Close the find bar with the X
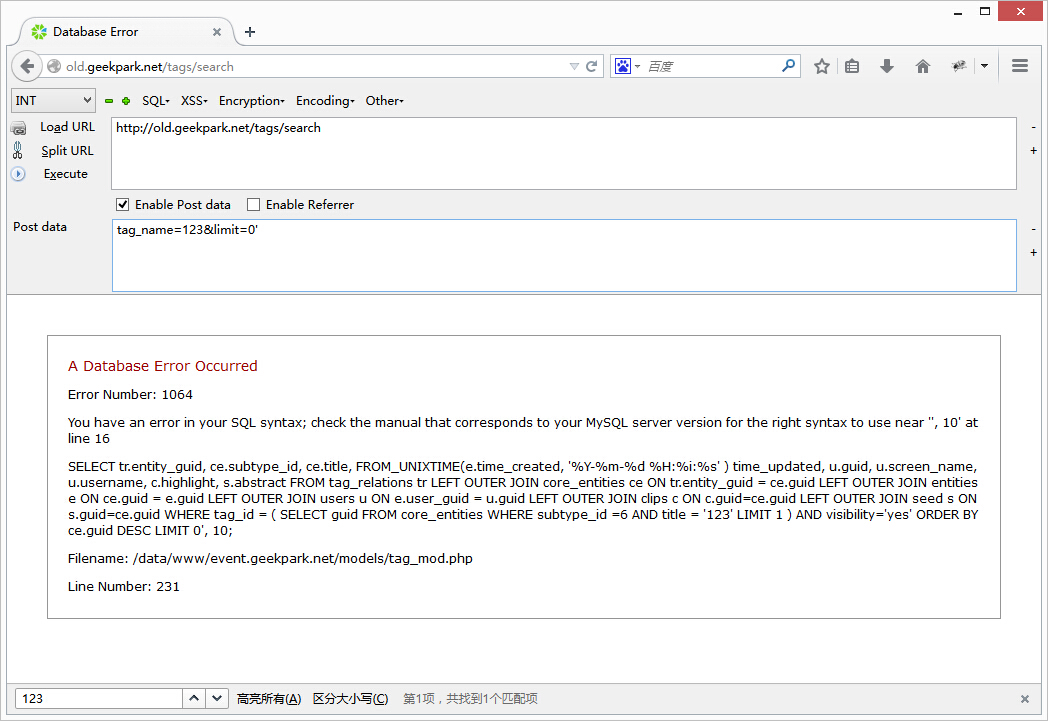Image resolution: width=1048 pixels, height=721 pixels. click(1025, 699)
